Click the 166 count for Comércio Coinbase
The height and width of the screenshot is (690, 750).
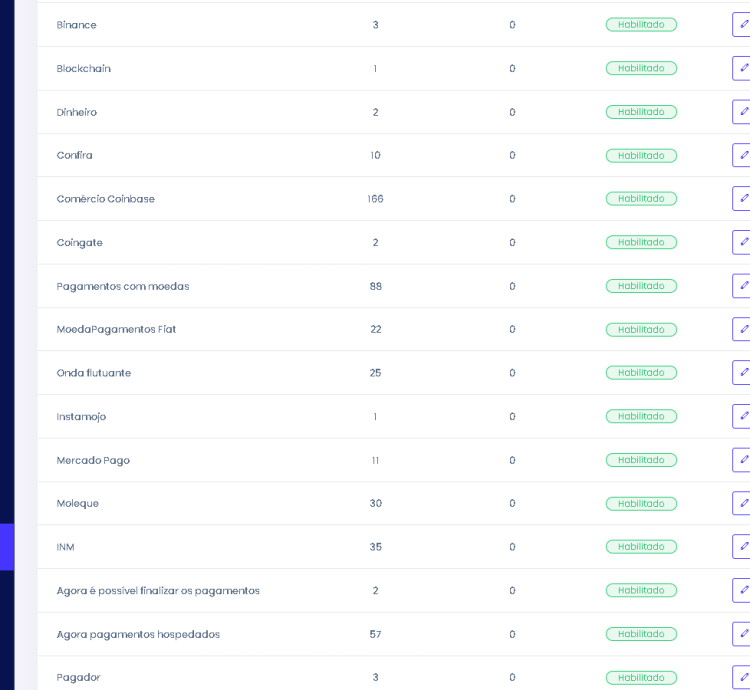pos(375,199)
